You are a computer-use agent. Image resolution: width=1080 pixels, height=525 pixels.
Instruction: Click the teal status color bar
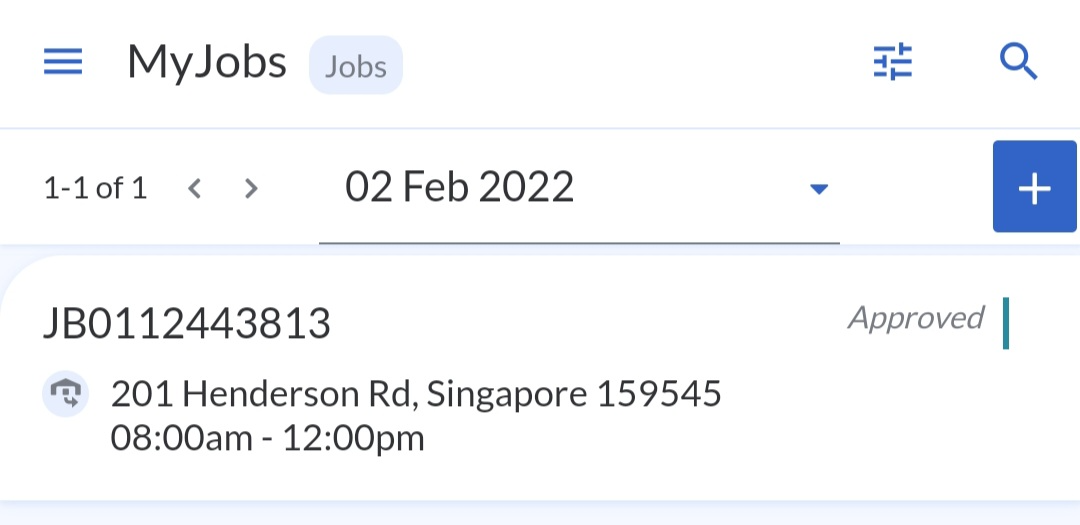coord(1005,323)
